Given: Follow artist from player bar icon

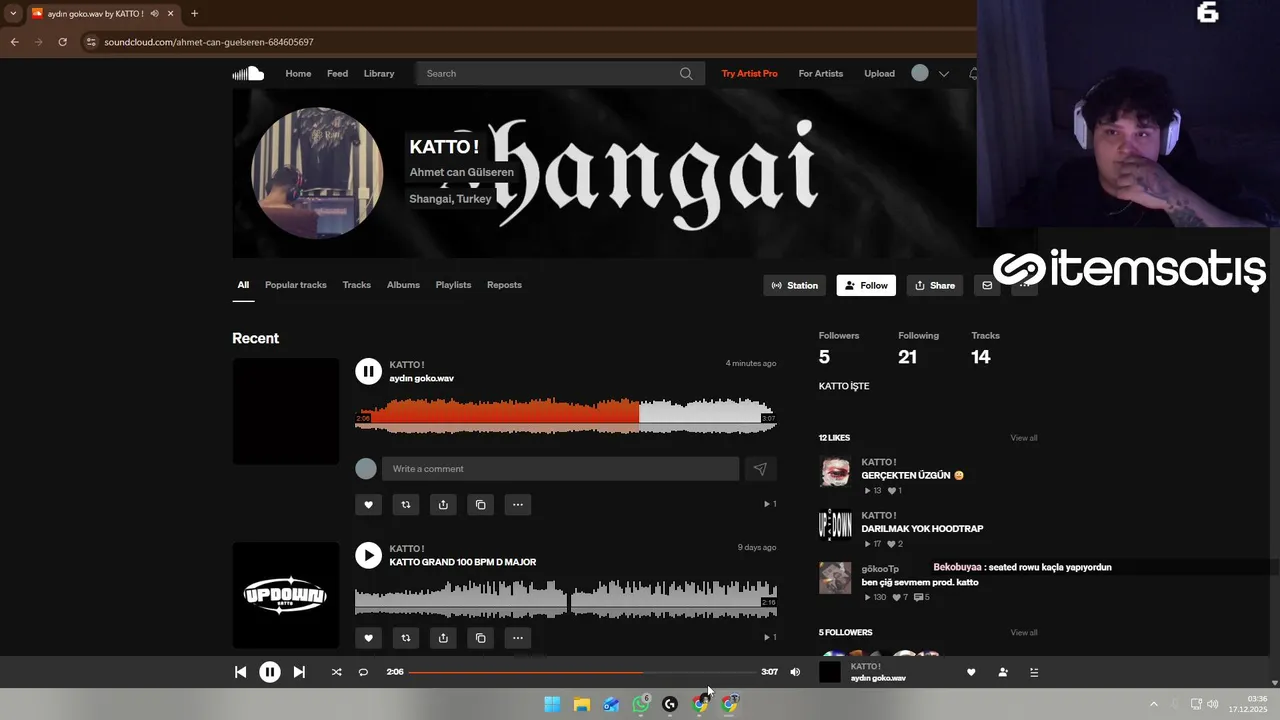Looking at the screenshot, I should (x=1003, y=672).
